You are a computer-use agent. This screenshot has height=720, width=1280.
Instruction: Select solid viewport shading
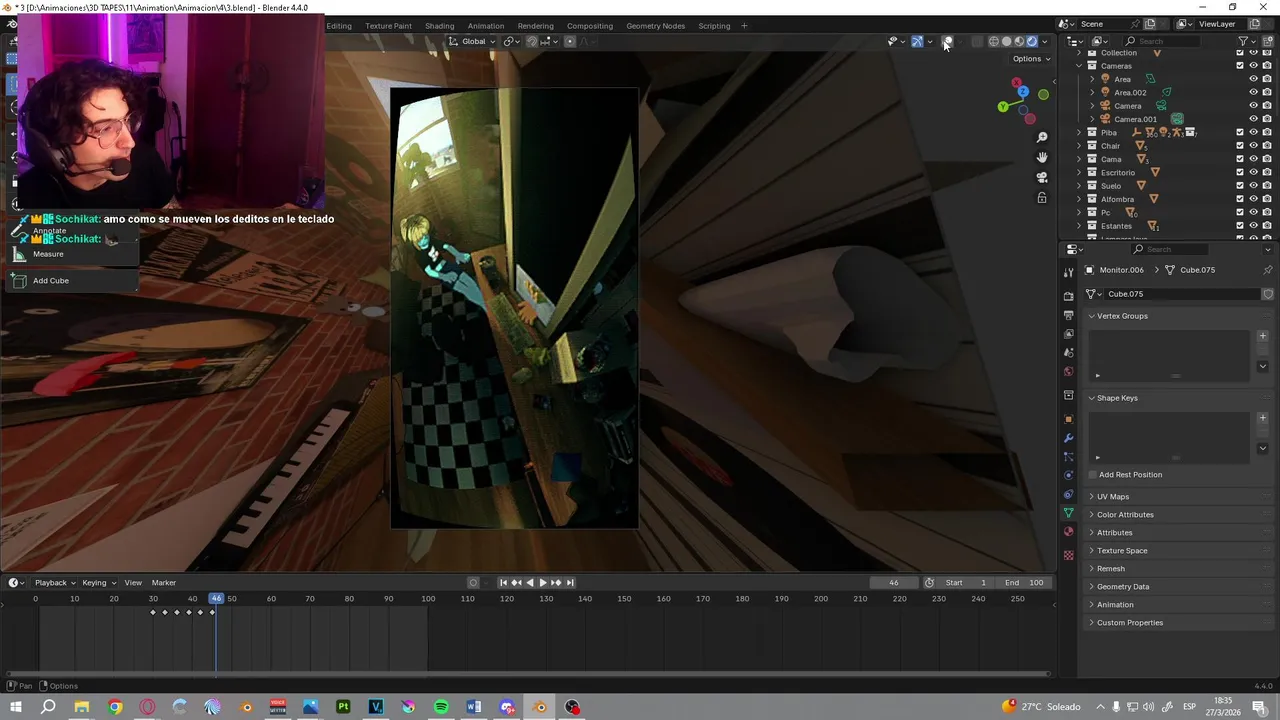click(x=1007, y=41)
